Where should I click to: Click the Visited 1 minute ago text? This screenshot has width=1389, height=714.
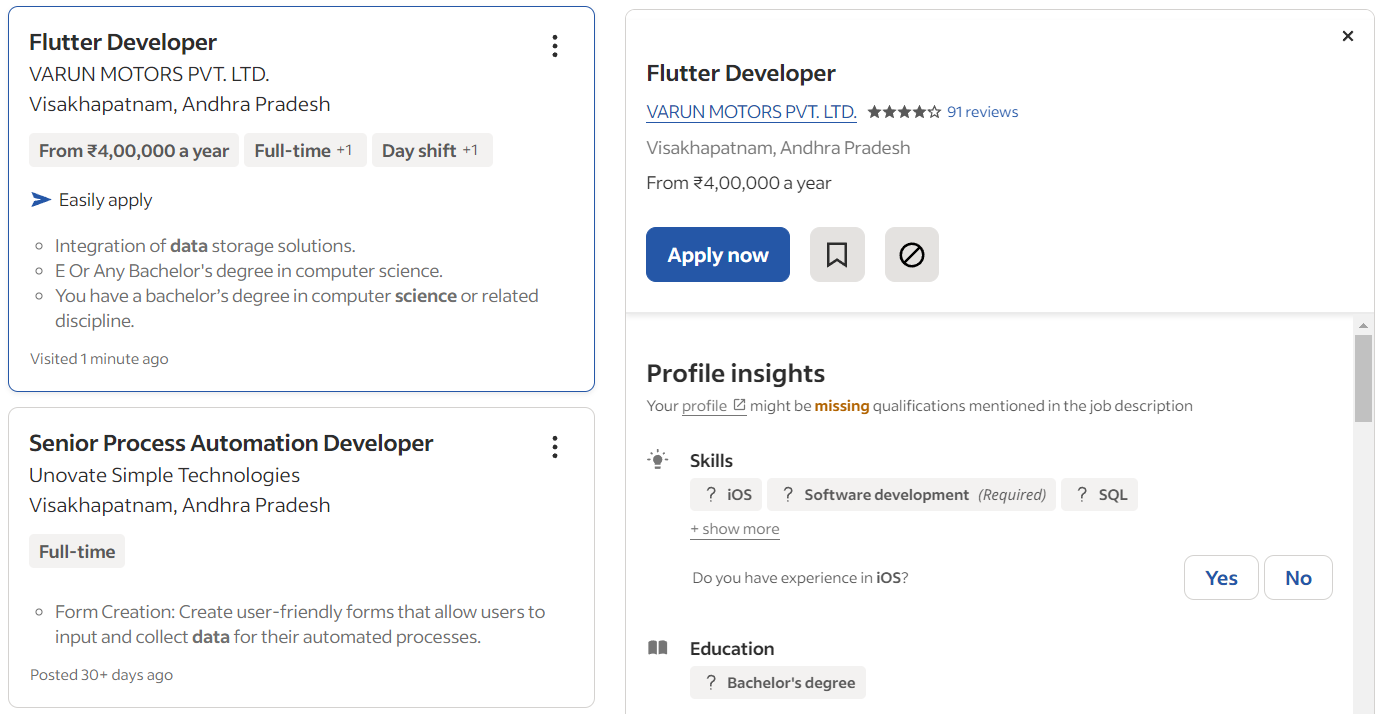tap(99, 359)
